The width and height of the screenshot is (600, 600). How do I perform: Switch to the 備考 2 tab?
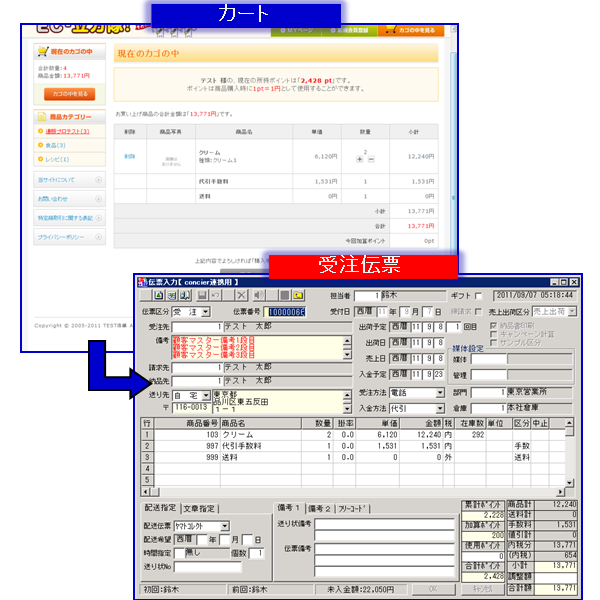pyautogui.click(x=319, y=509)
